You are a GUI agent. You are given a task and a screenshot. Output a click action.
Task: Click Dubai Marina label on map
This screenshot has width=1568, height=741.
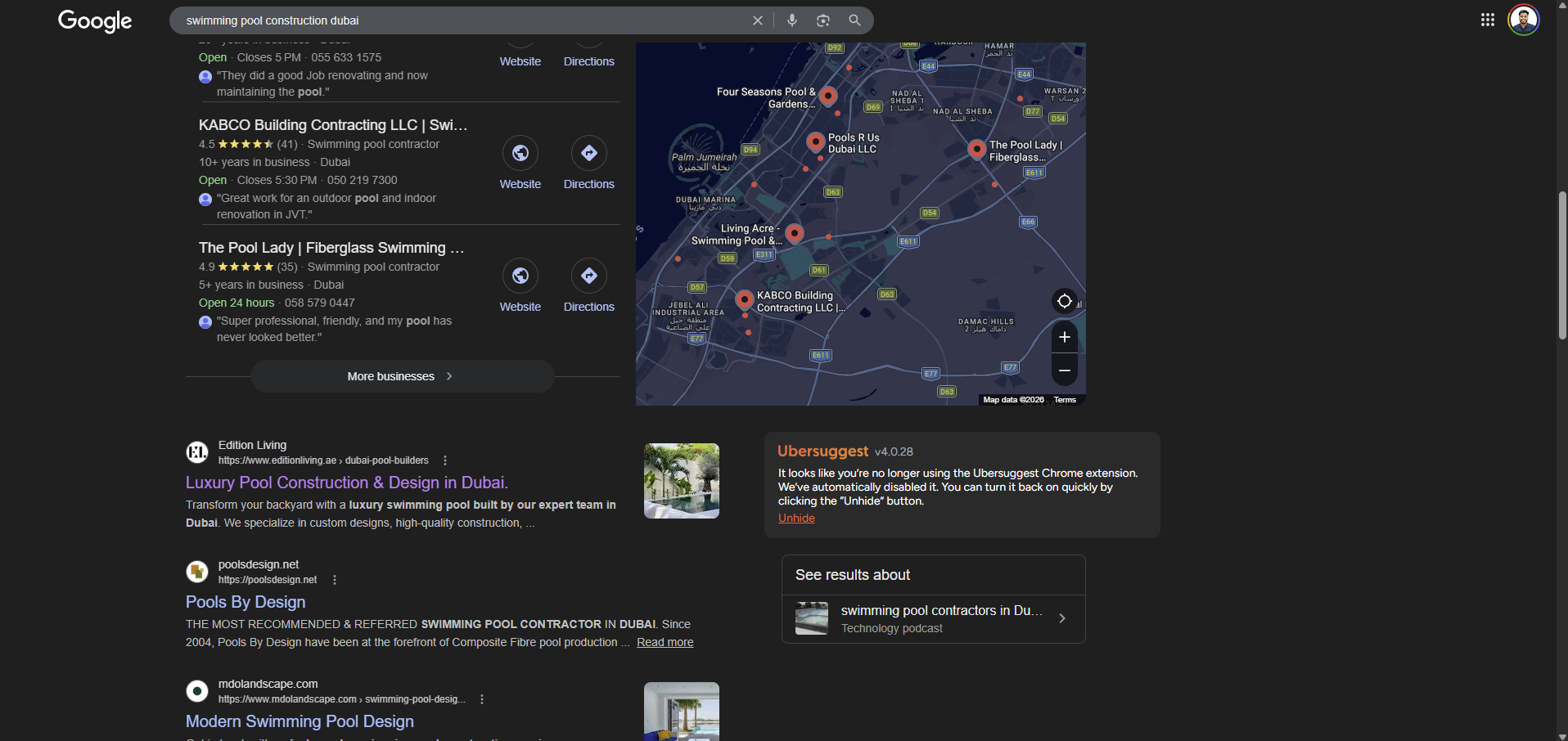click(x=705, y=204)
